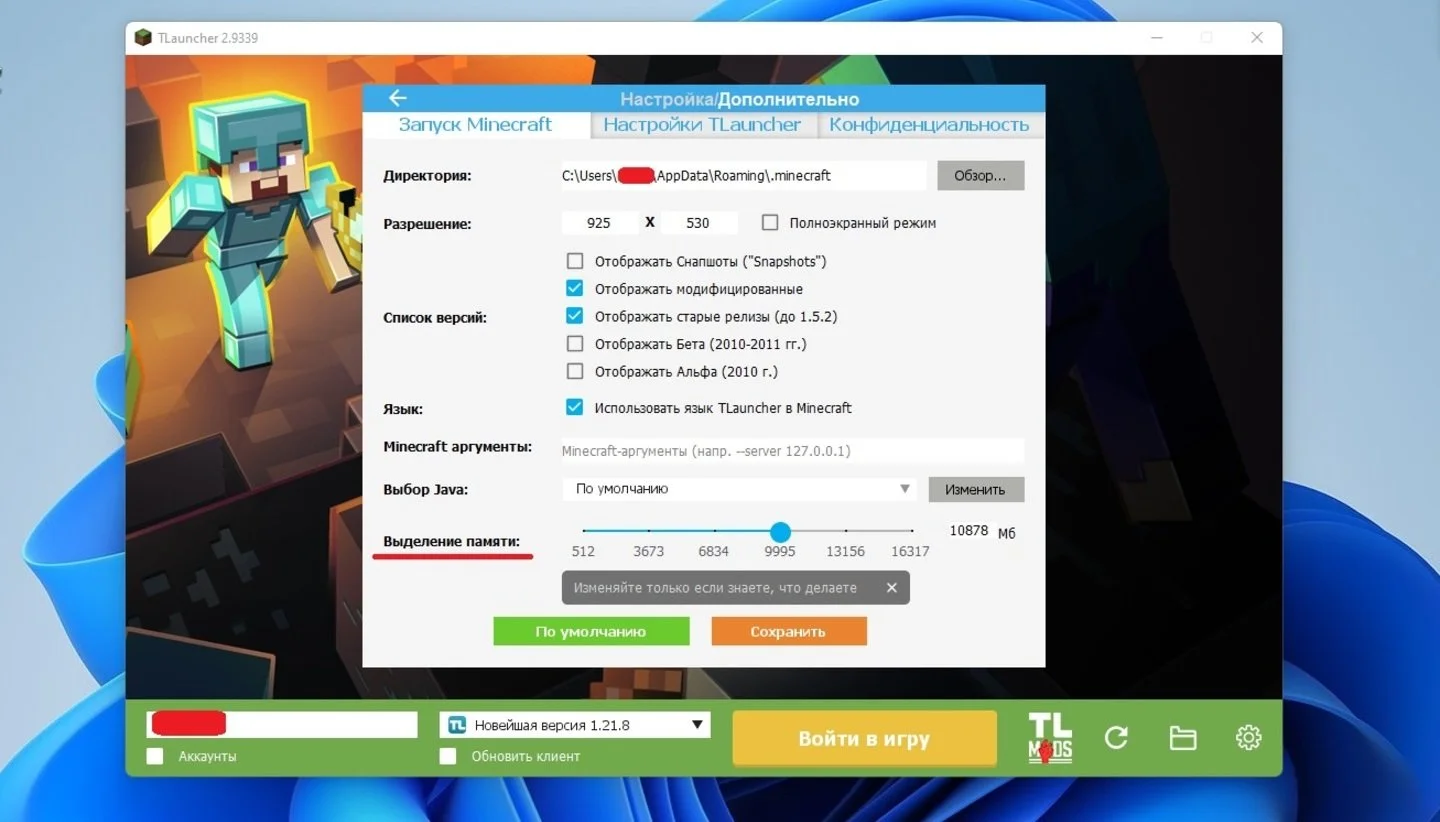Click the 13156 value under slider
This screenshot has height=822, width=1440.
(845, 551)
